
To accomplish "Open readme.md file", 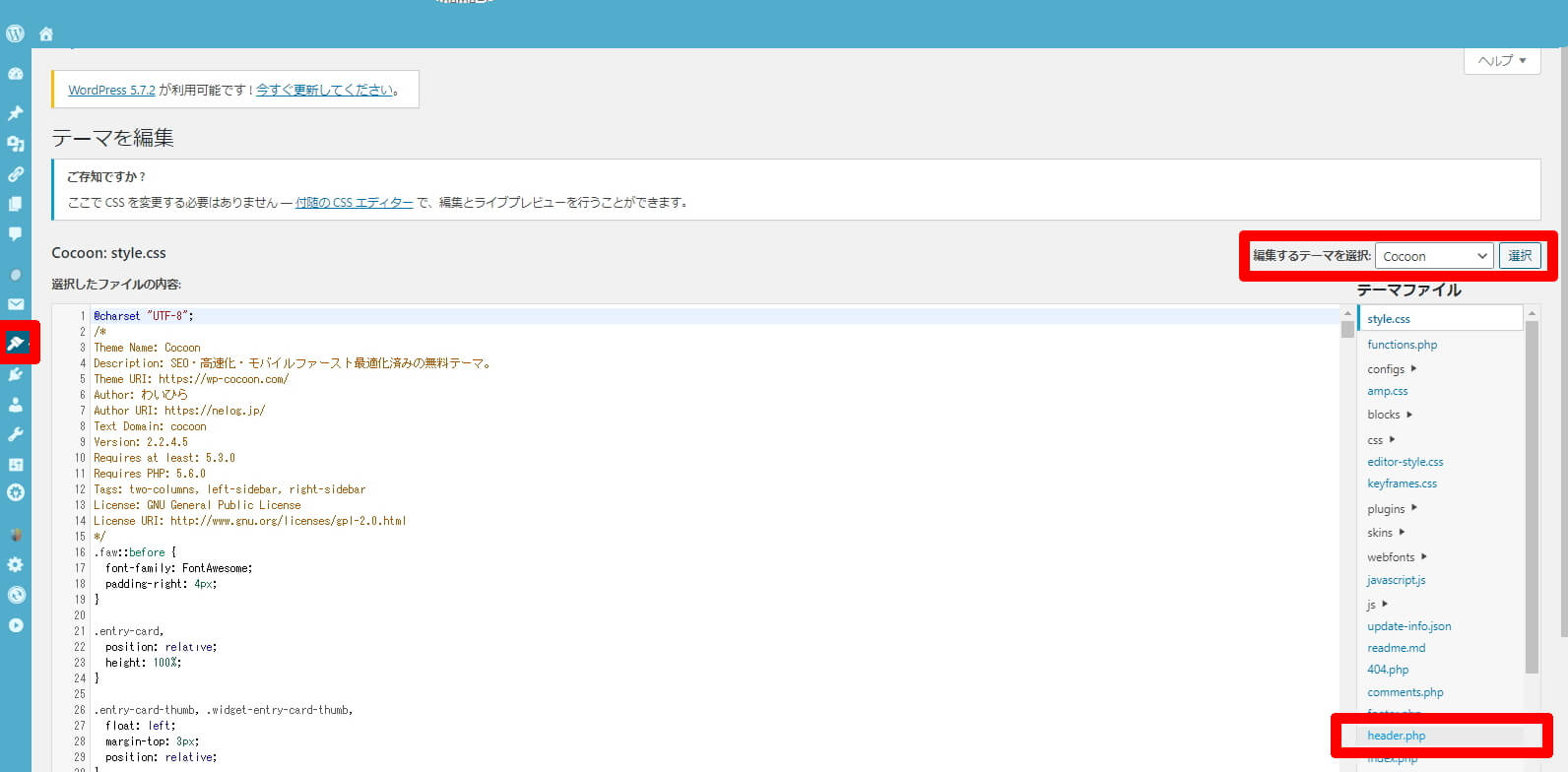I will pos(1396,648).
